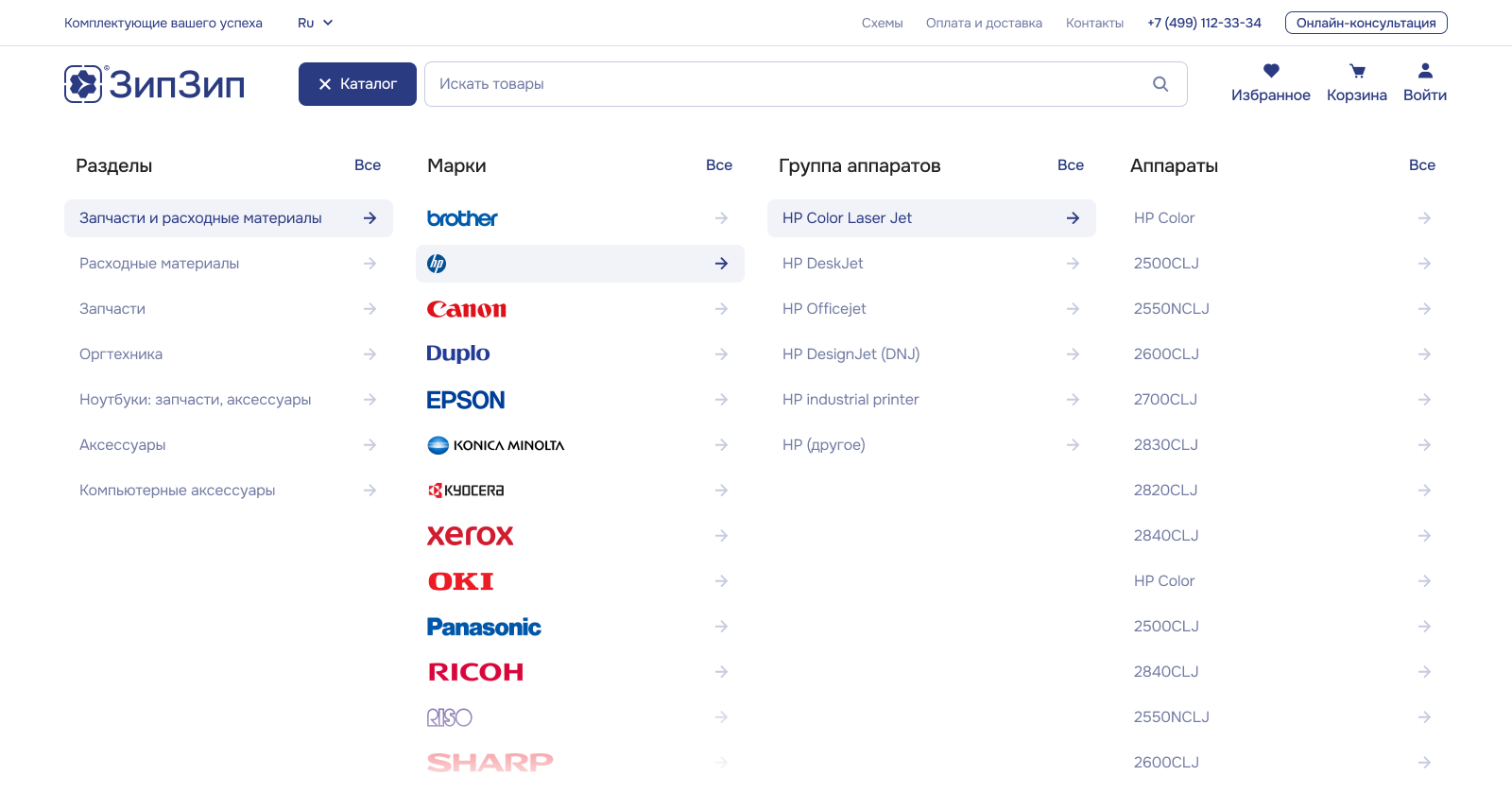The width and height of the screenshot is (1512, 793).
Task: Open the Схемы link
Action: [883, 23]
